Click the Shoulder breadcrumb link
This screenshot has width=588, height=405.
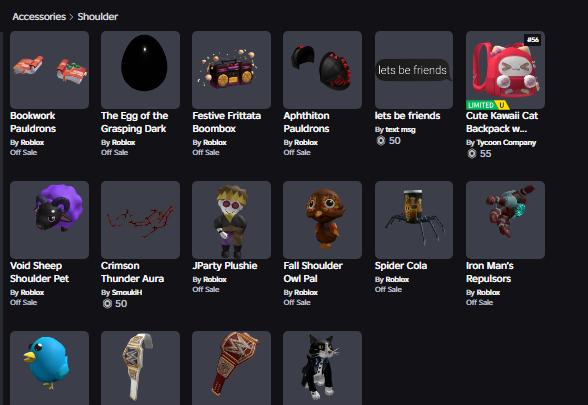coord(98,16)
